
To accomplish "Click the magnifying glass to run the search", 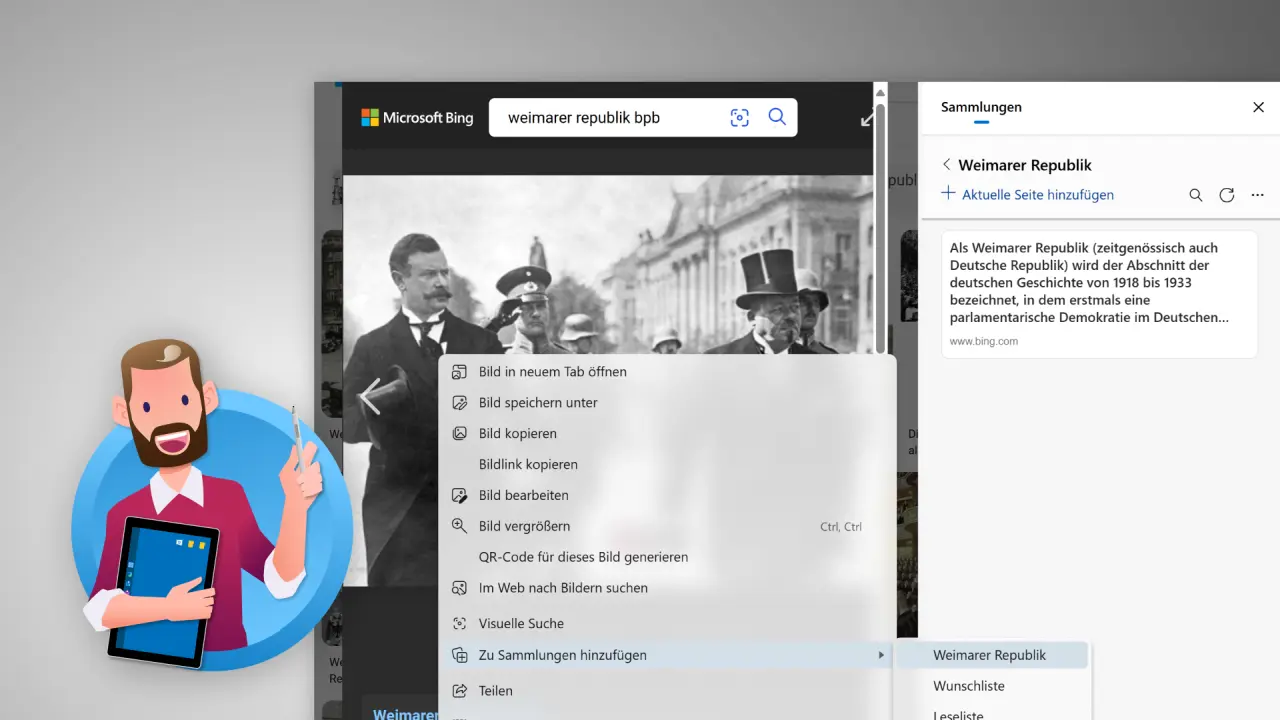I will 777,117.
